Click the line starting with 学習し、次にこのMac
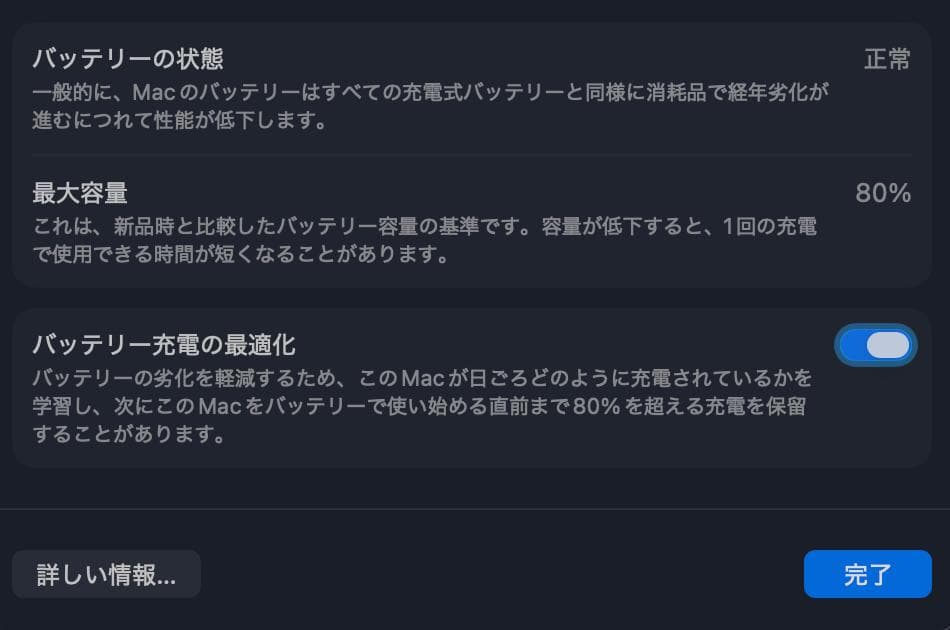The height and width of the screenshot is (630, 950). pyautogui.click(x=419, y=407)
